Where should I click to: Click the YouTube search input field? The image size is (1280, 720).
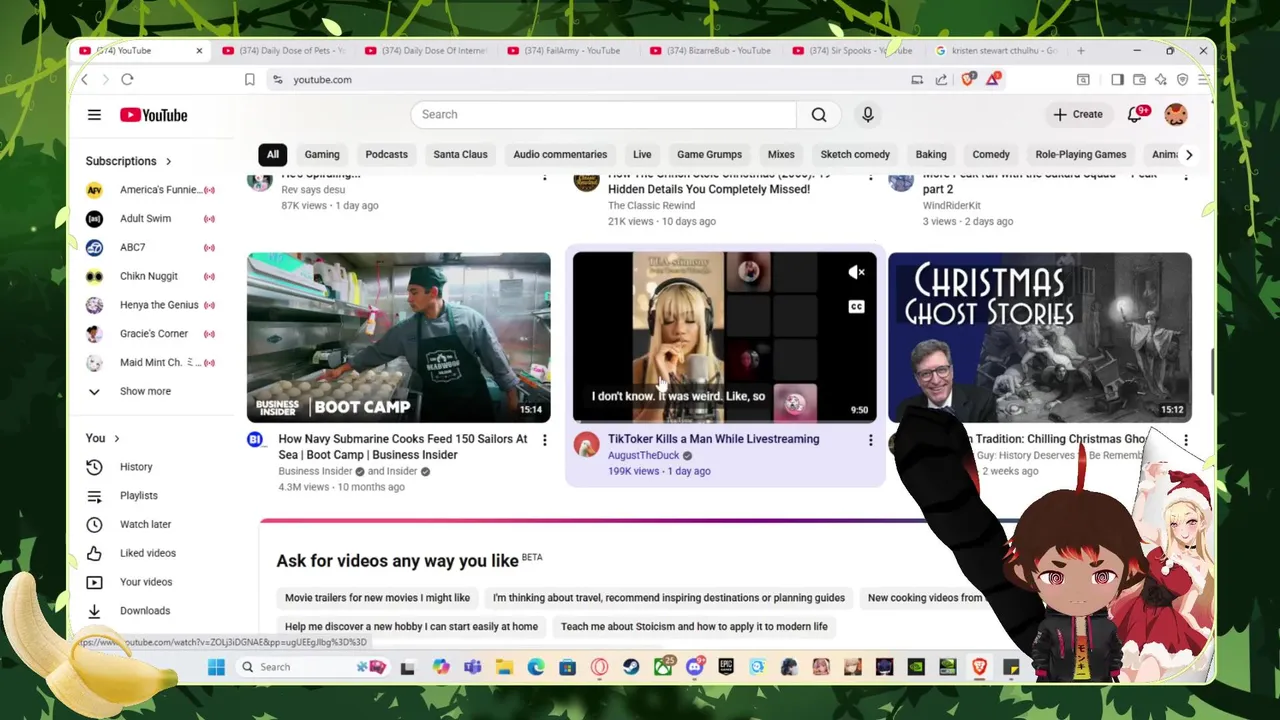coord(604,115)
